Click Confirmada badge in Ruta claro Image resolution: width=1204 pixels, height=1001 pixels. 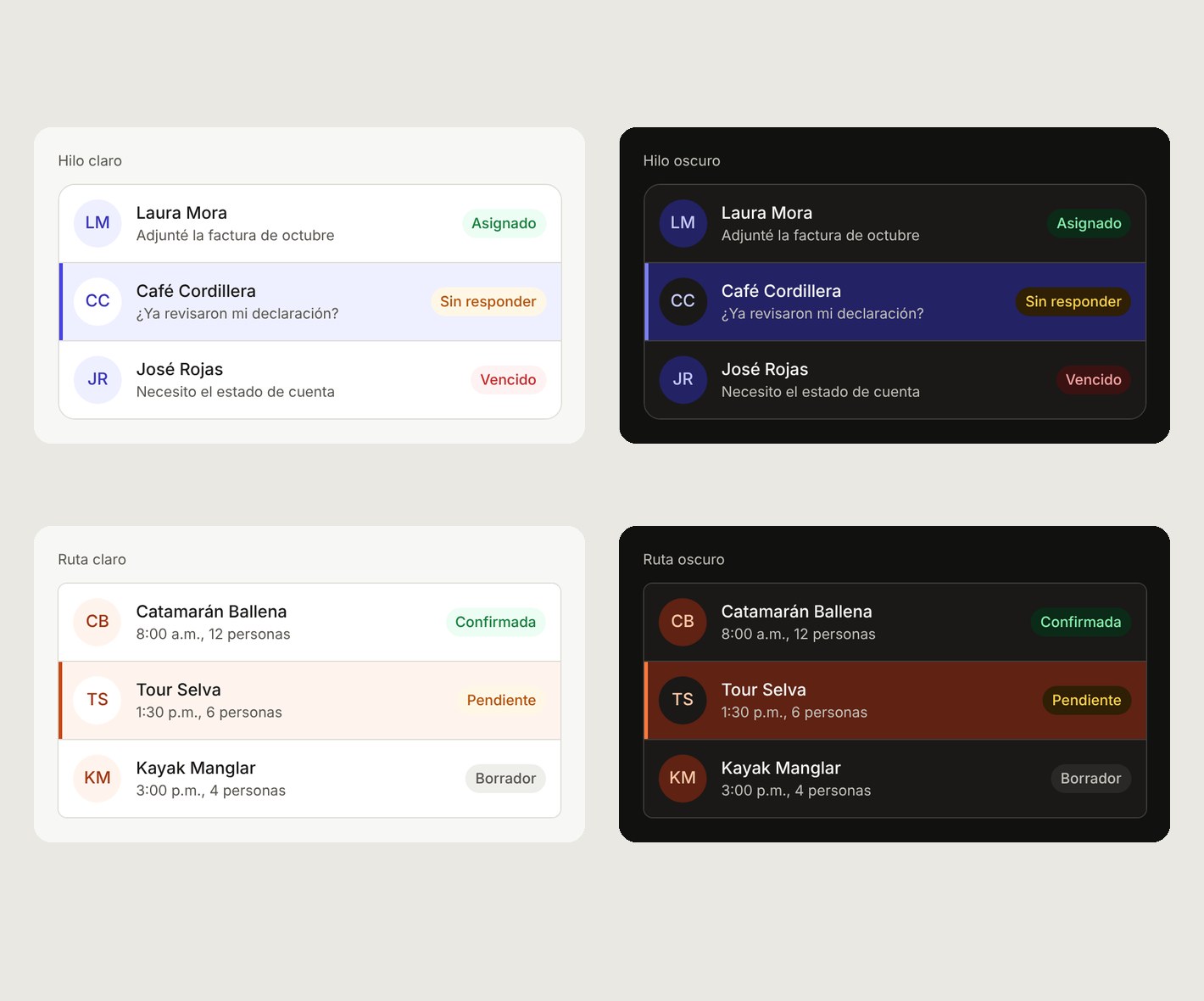[495, 622]
